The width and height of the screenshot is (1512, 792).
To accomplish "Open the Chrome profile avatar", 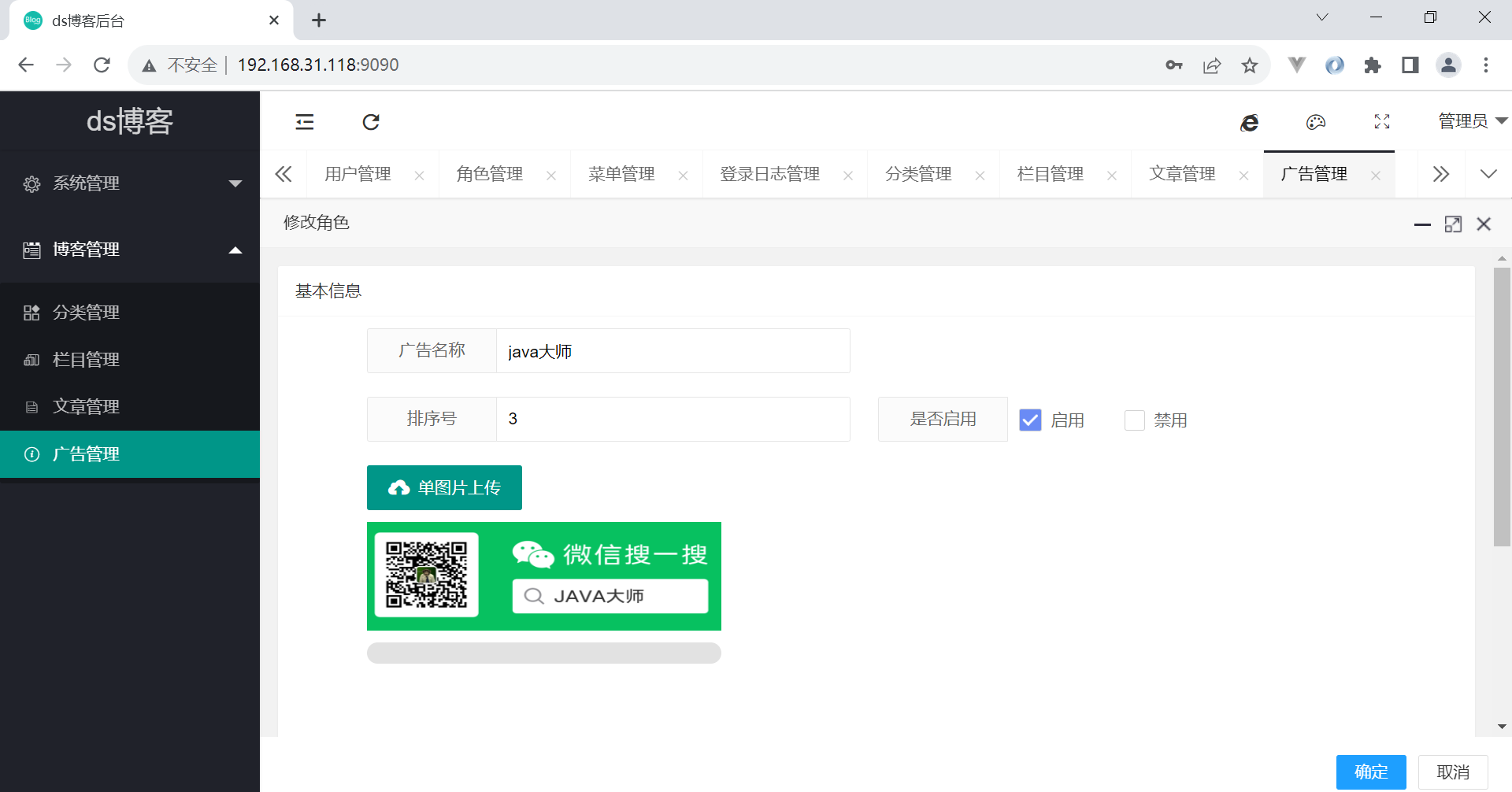I will point(1448,65).
